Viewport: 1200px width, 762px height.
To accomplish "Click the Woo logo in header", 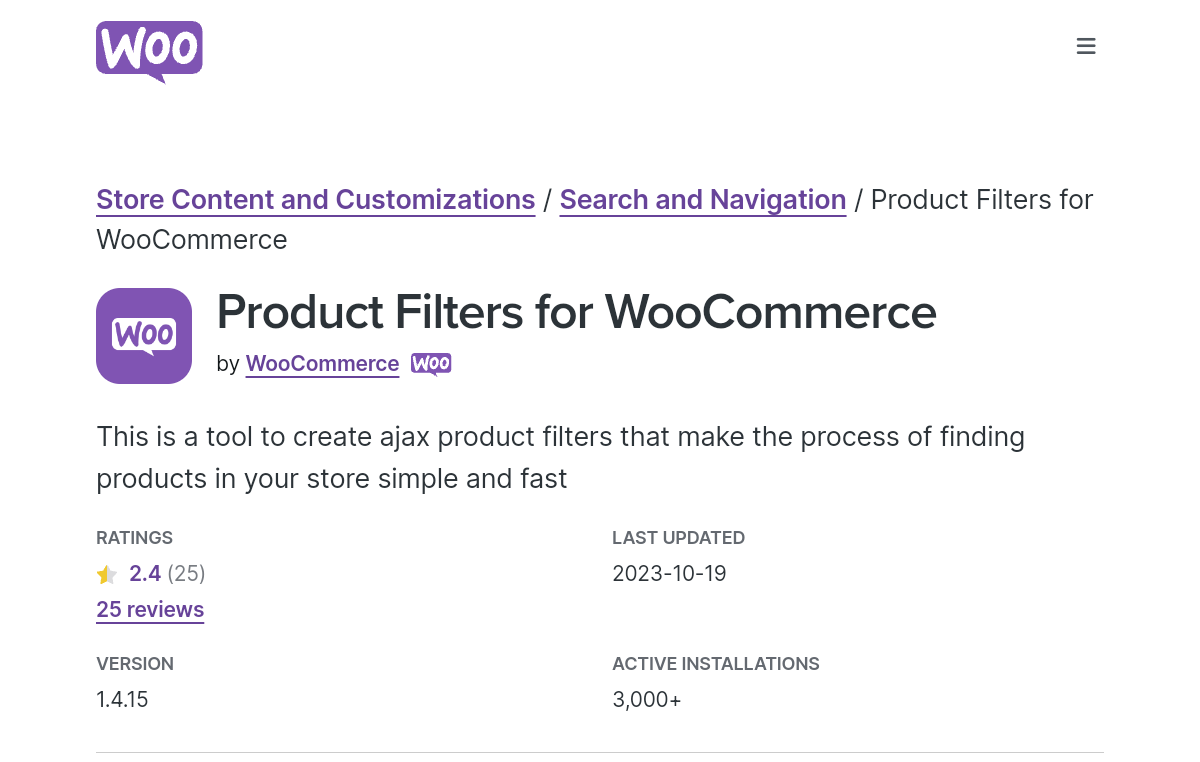I will tap(149, 51).
